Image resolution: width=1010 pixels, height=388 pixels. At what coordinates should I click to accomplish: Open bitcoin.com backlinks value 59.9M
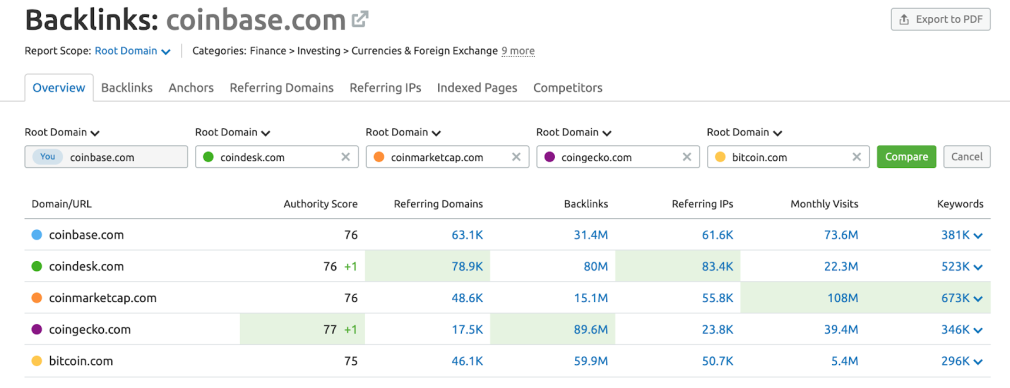point(591,361)
